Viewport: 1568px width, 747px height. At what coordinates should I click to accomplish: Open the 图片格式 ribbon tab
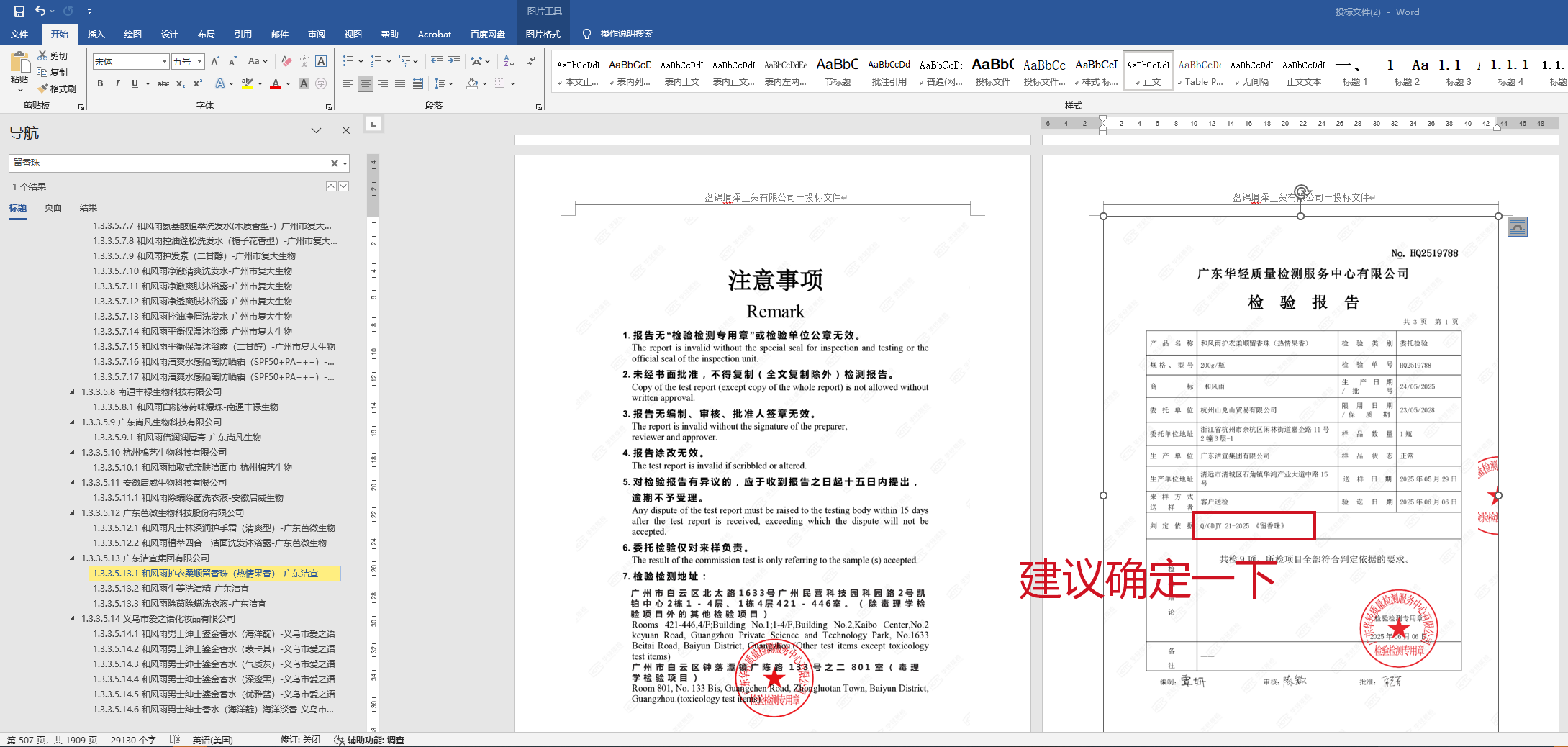click(543, 34)
